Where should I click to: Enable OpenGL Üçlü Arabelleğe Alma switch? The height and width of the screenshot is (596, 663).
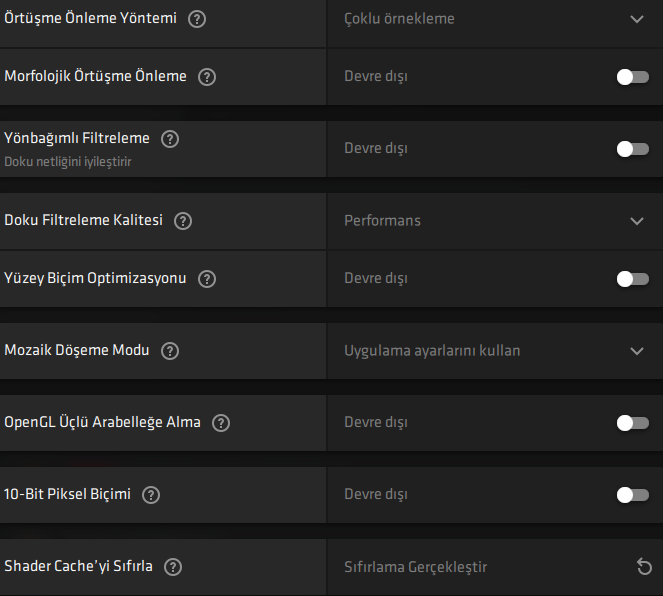(x=632, y=423)
